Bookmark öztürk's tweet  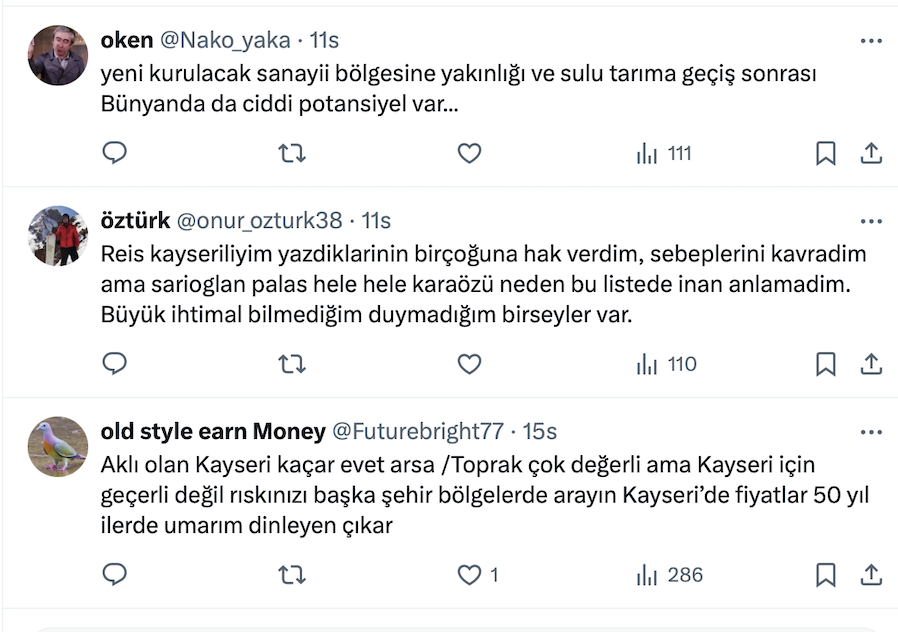(x=826, y=364)
